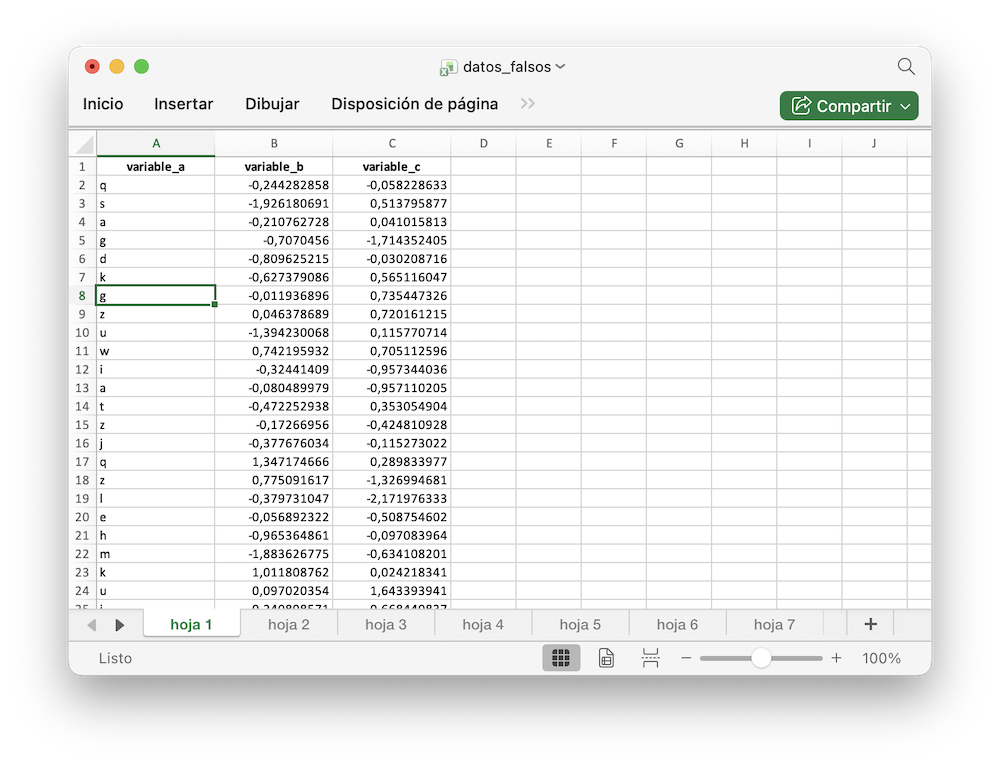
Task: Add a new sheet with plus button
Action: pyautogui.click(x=870, y=624)
